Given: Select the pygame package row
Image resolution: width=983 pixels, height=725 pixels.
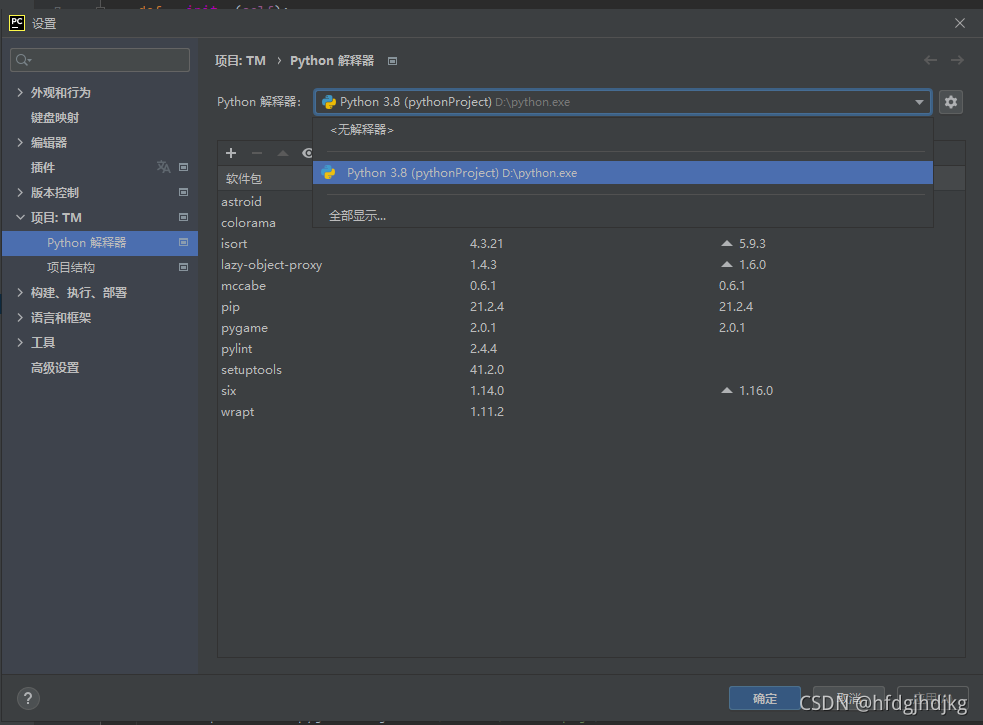Looking at the screenshot, I should (x=591, y=327).
